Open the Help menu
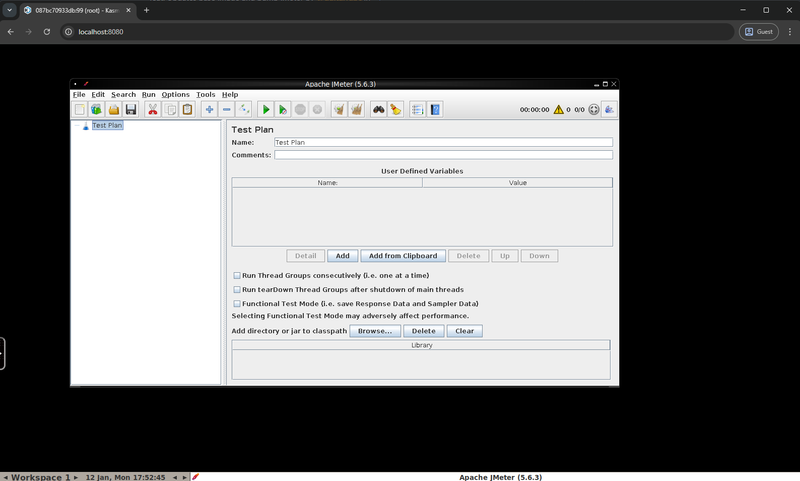The width and height of the screenshot is (800, 481). [x=230, y=94]
